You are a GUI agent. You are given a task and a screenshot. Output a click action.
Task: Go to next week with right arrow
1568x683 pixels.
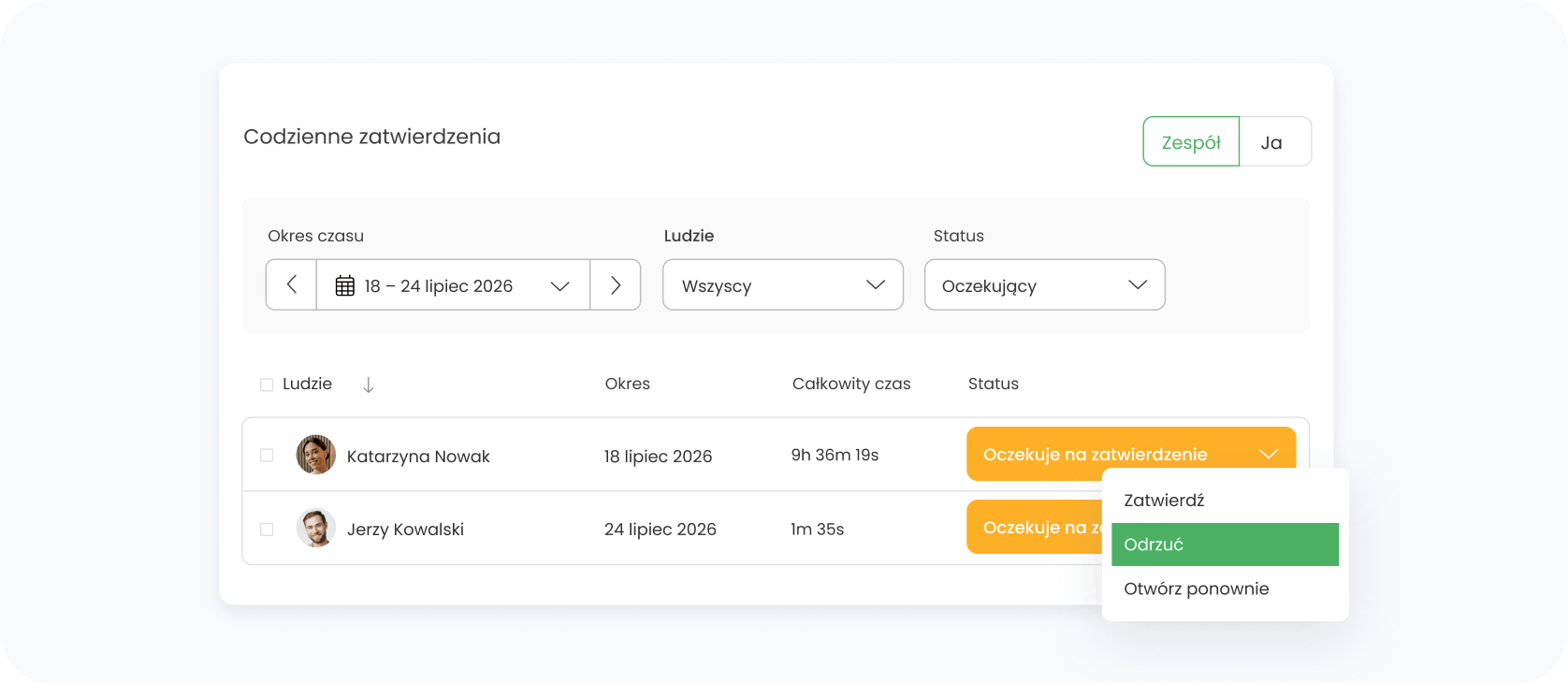616,284
